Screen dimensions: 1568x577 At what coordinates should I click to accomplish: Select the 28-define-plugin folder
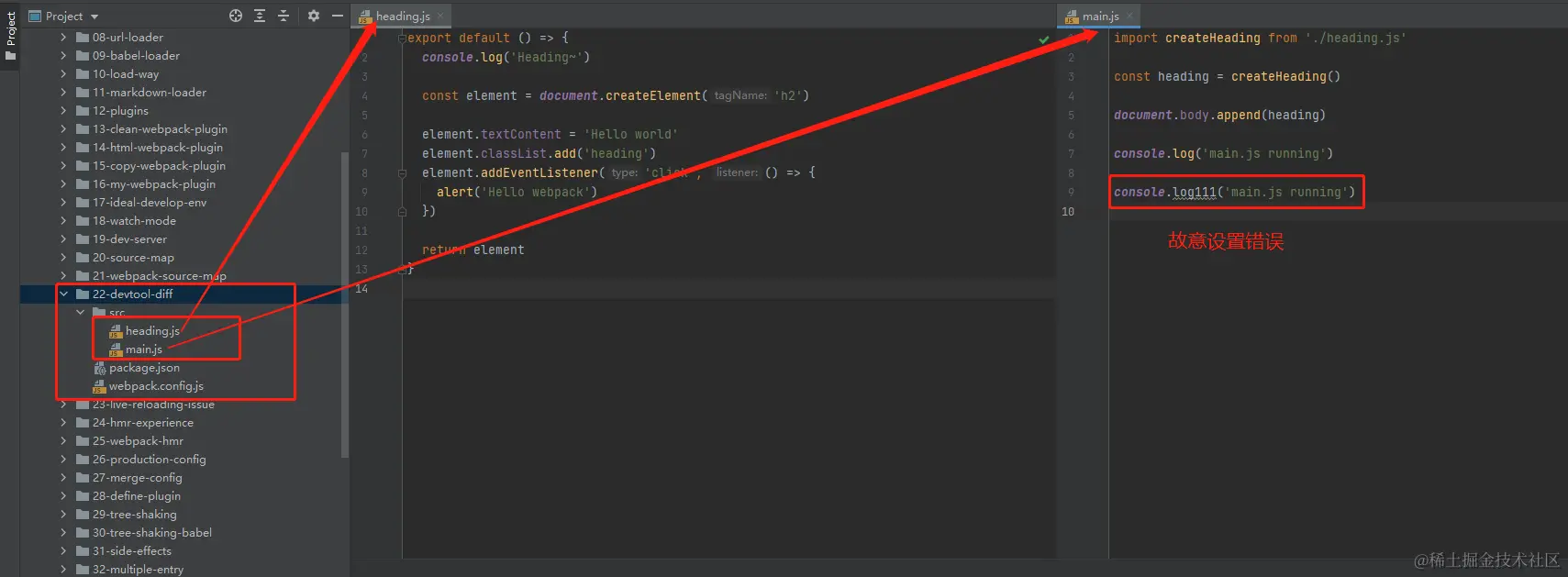click(137, 496)
